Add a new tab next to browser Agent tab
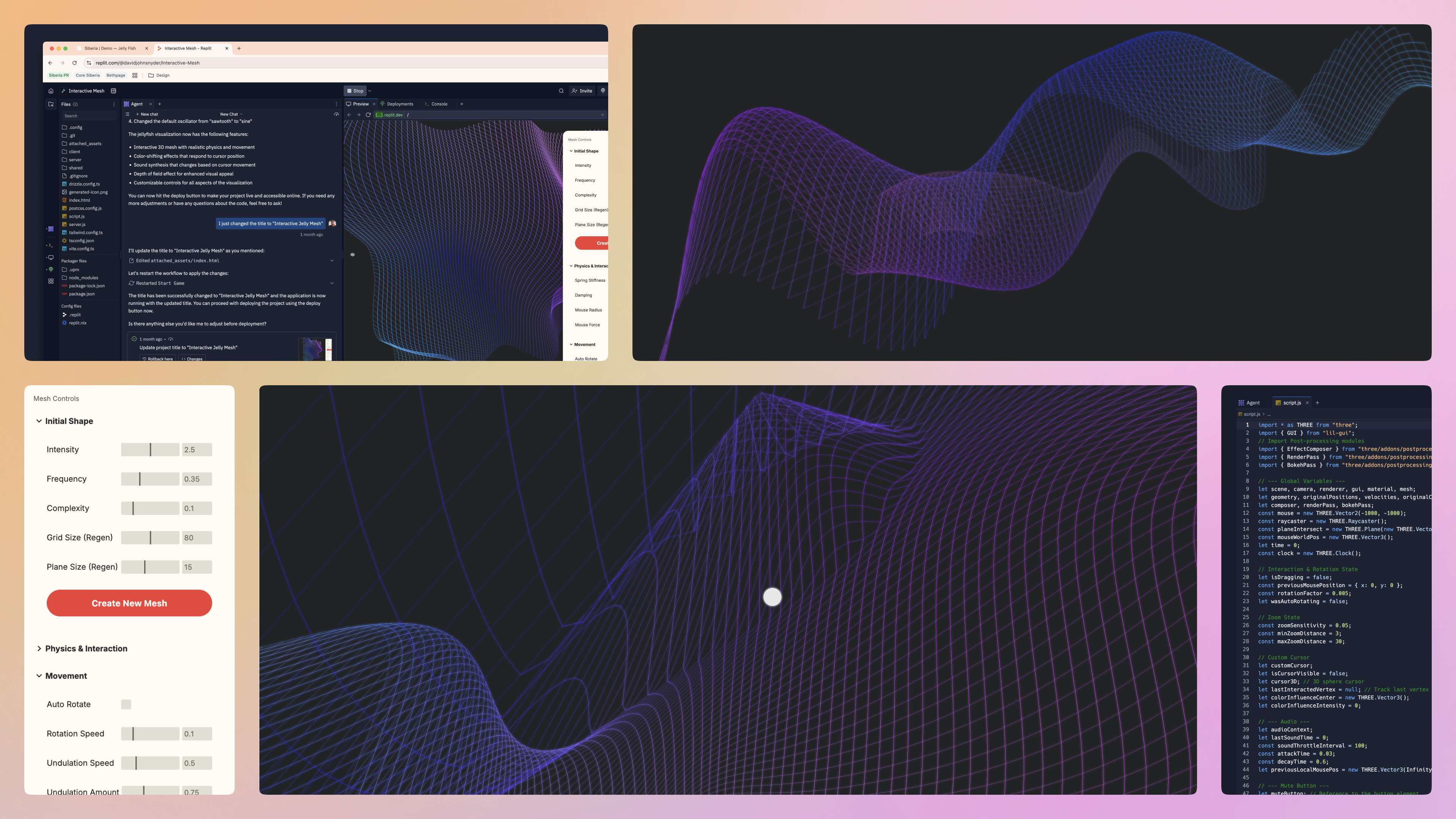Viewport: 1456px width, 819px height. point(160,104)
